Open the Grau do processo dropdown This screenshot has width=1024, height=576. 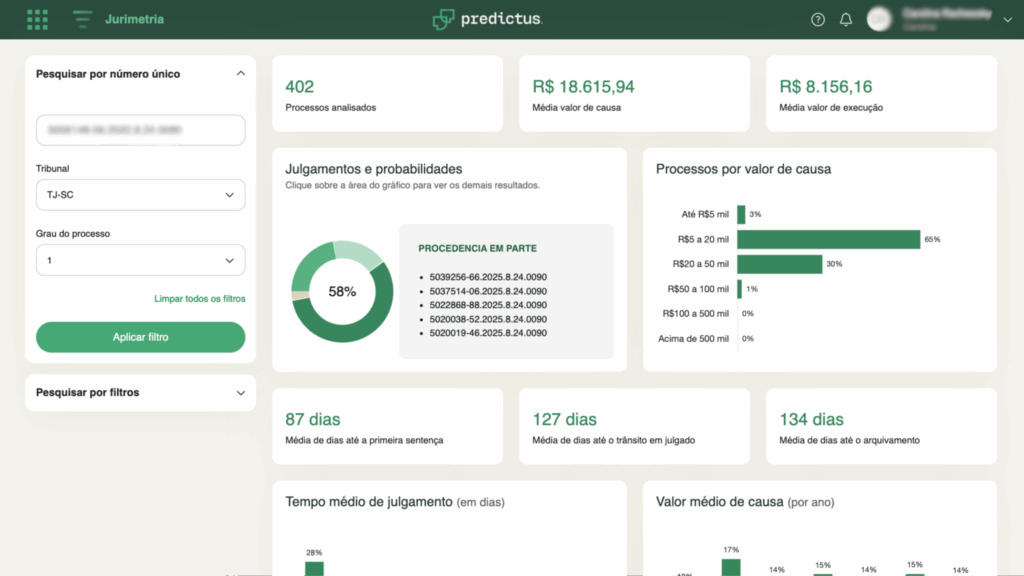point(140,259)
